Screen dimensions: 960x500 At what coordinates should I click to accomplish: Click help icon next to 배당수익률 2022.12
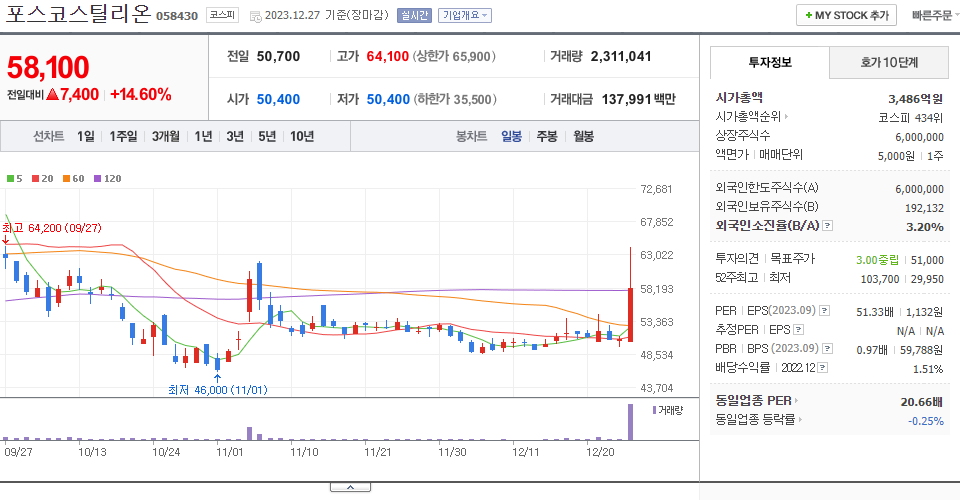tap(823, 368)
